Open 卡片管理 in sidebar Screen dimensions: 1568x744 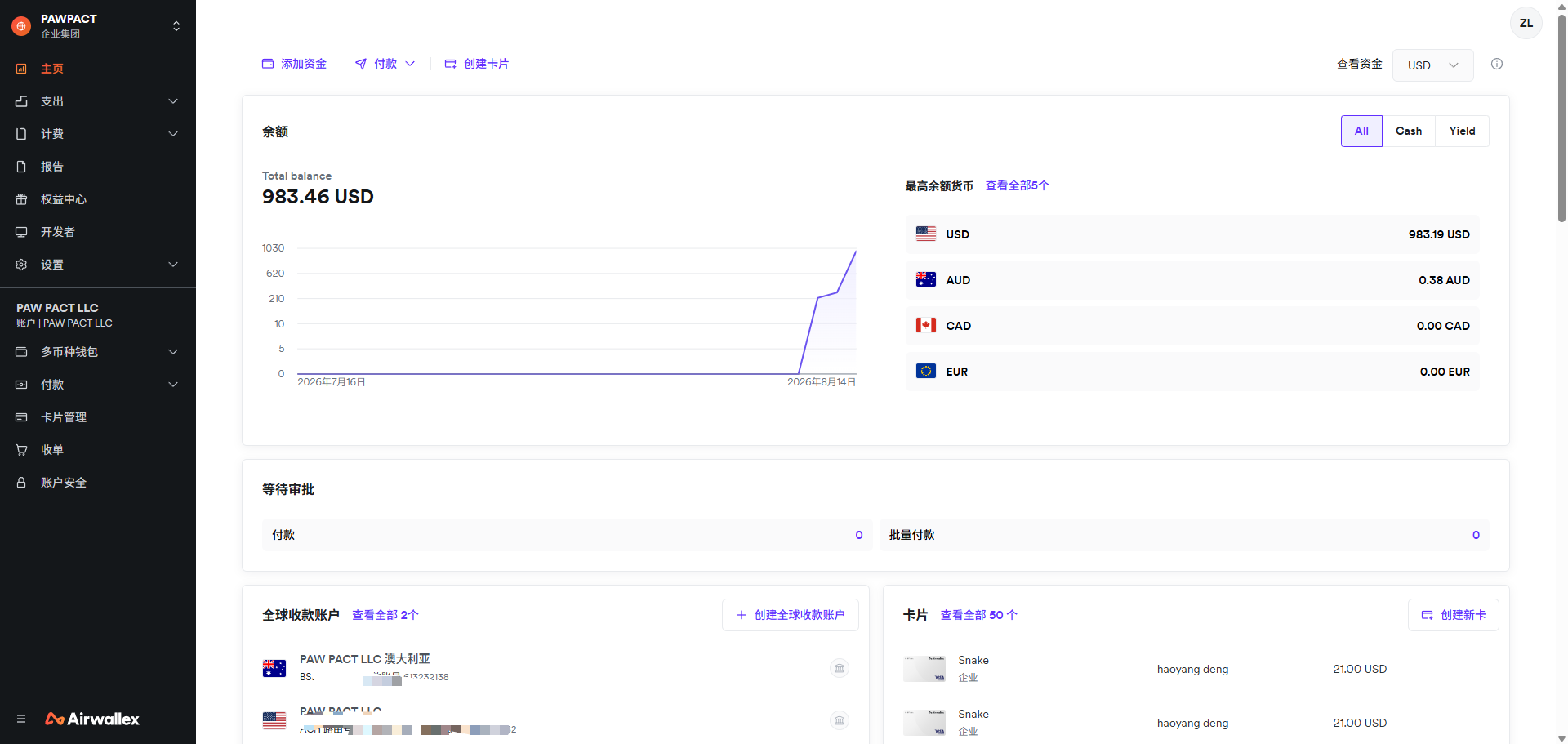pyautogui.click(x=64, y=417)
